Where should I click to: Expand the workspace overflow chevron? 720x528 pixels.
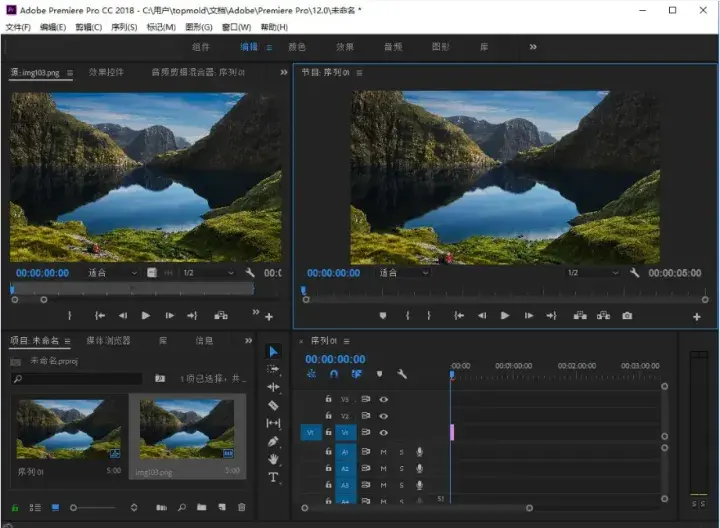click(533, 46)
